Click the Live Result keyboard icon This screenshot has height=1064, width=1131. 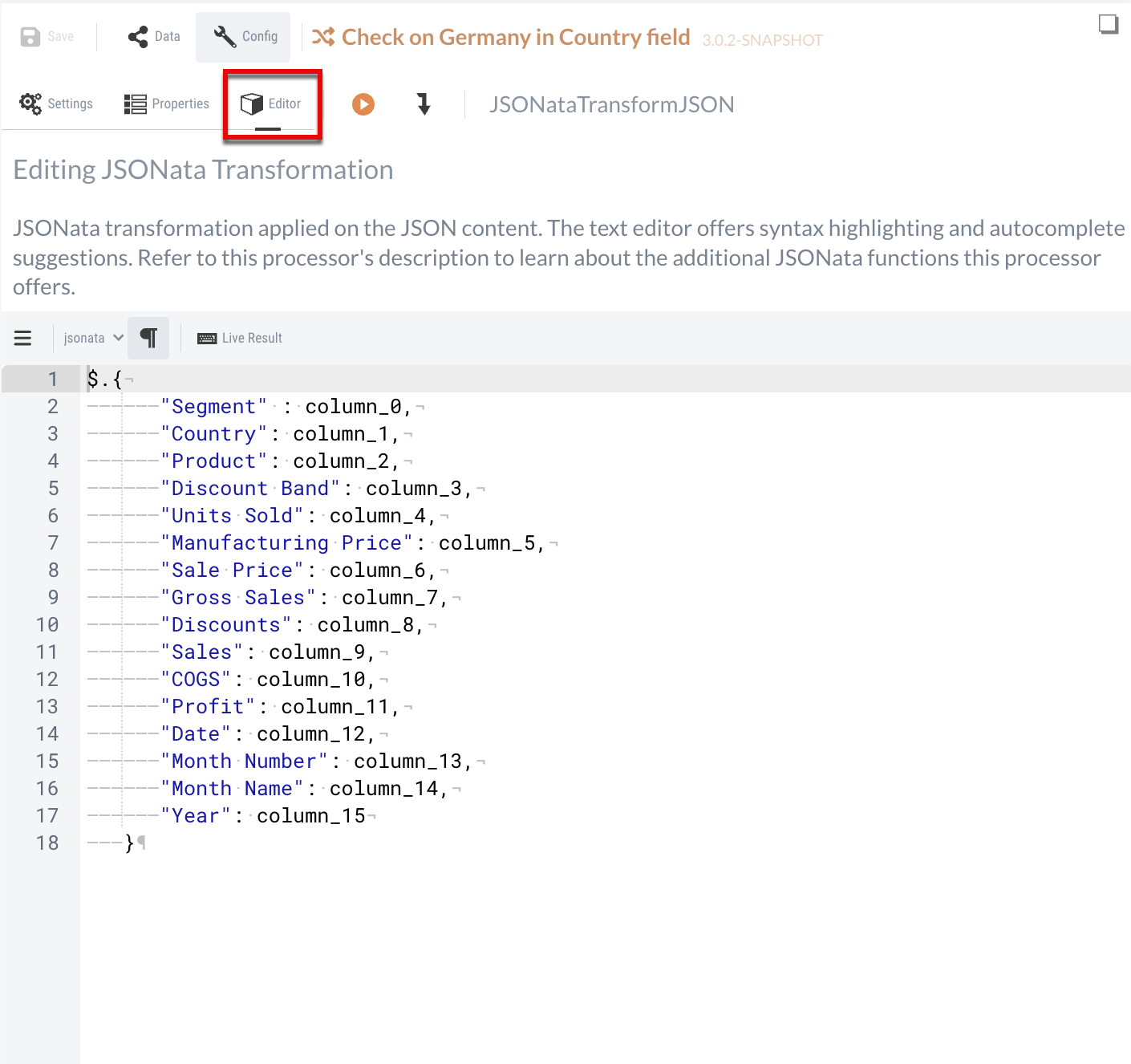(207, 339)
